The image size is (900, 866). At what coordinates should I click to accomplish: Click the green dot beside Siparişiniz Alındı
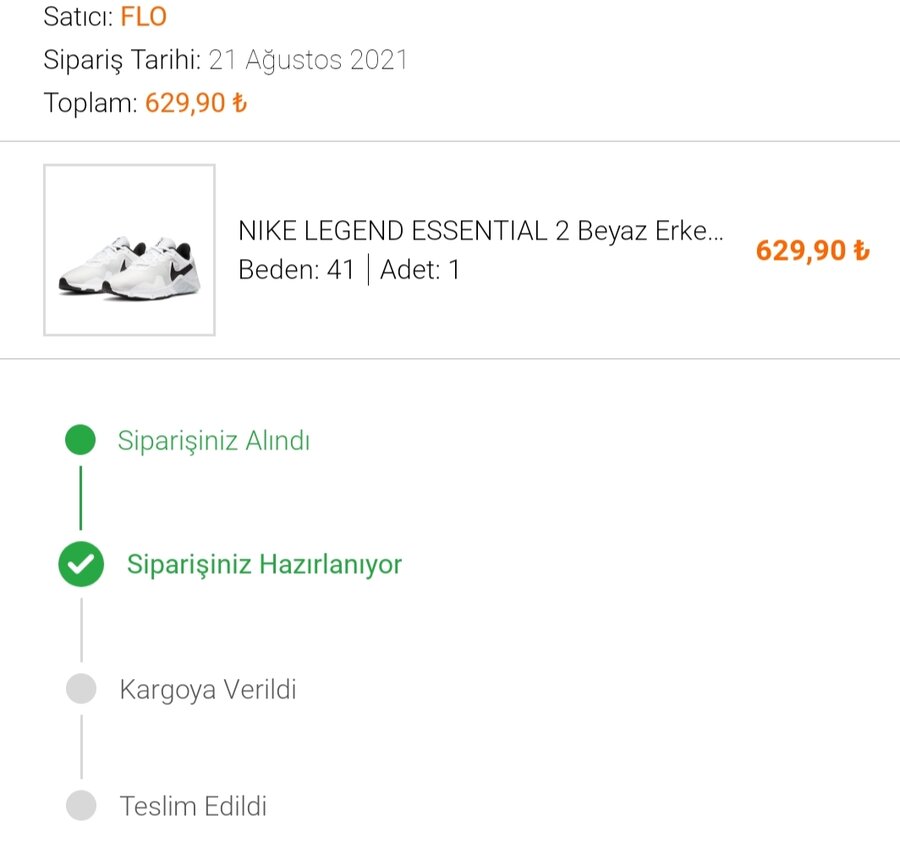(80, 440)
